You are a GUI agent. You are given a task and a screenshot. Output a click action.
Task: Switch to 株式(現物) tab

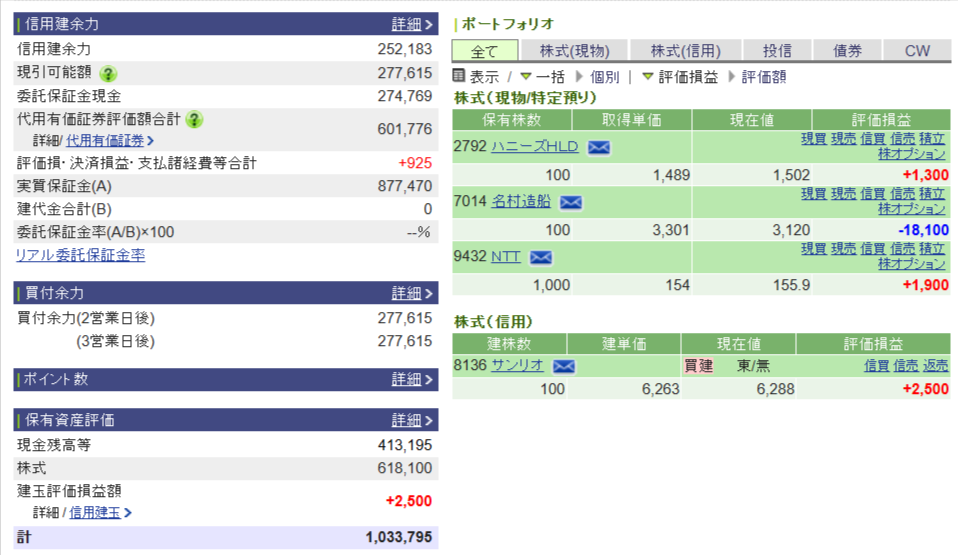pos(574,51)
